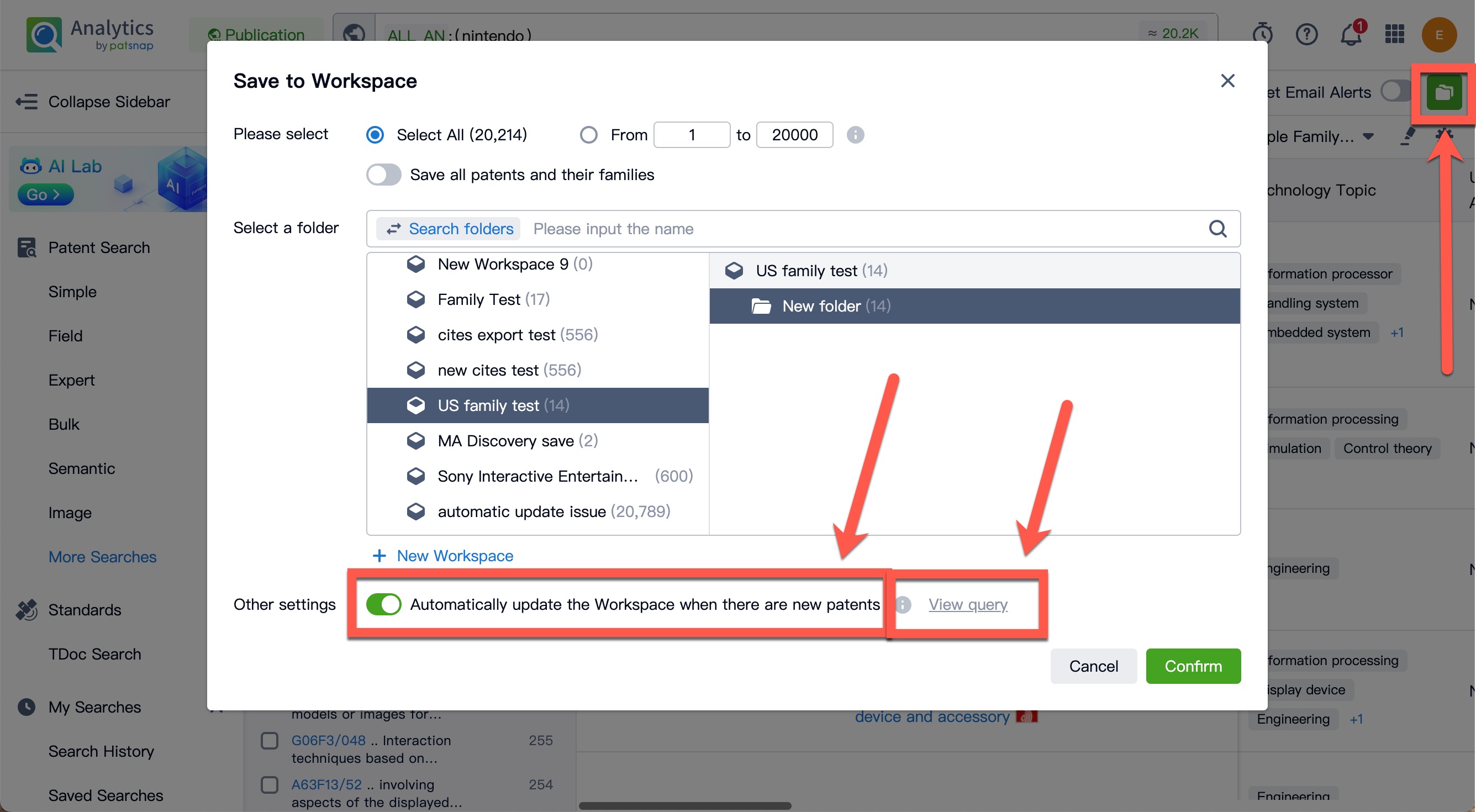Choose the 'From' range radio button
1476x812 pixels.
588,135
